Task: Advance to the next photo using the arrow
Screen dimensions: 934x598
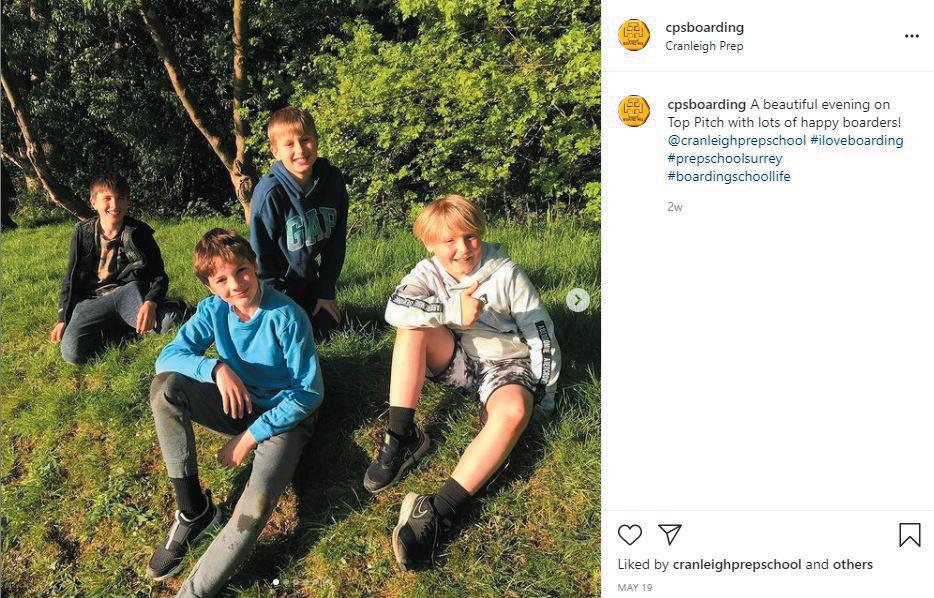Action: (x=577, y=300)
